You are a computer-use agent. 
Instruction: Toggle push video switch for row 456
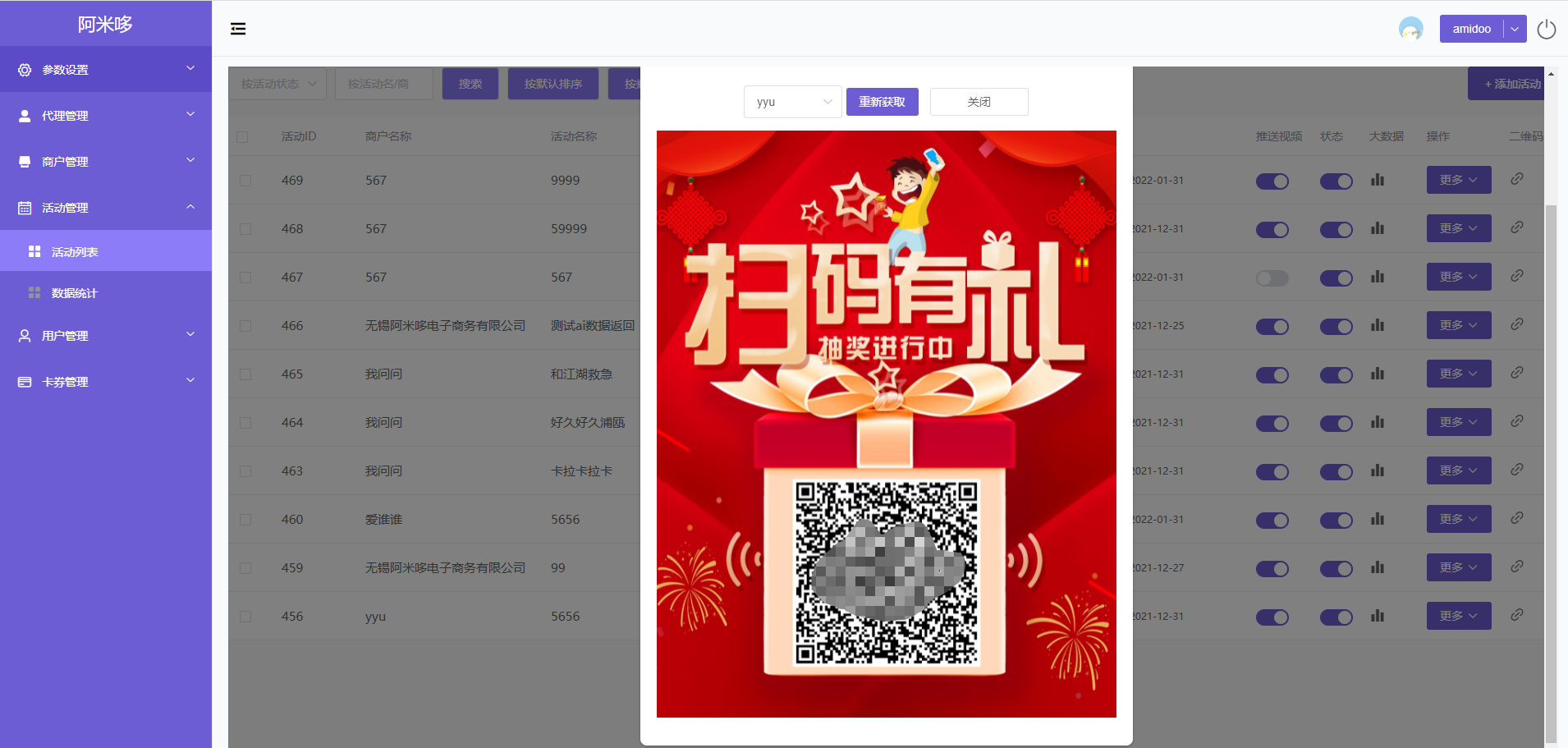(x=1272, y=617)
